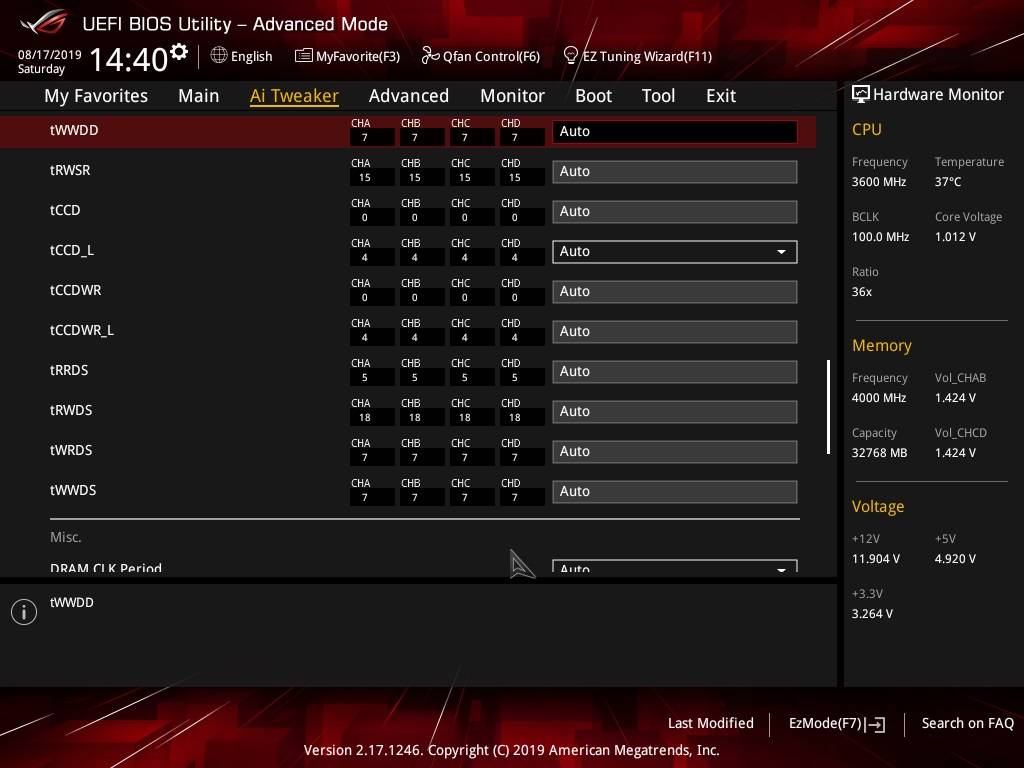The width and height of the screenshot is (1024, 768).
Task: Click the CPU temperature 37°C value
Action: pyautogui.click(x=948, y=182)
